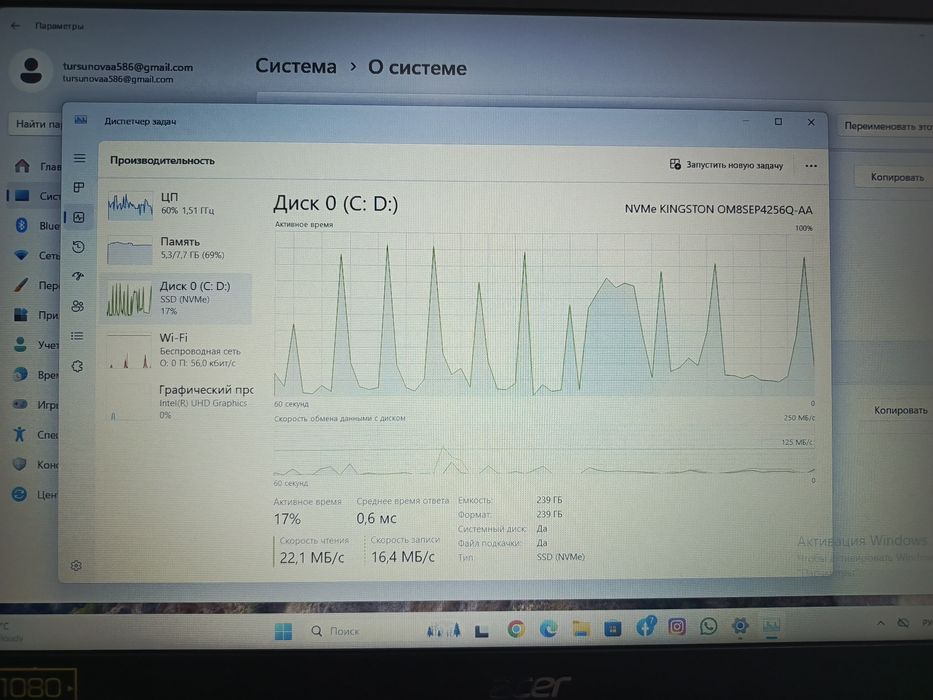Click the NVMe KINGSTON model name
The width and height of the screenshot is (933, 700).
[718, 210]
